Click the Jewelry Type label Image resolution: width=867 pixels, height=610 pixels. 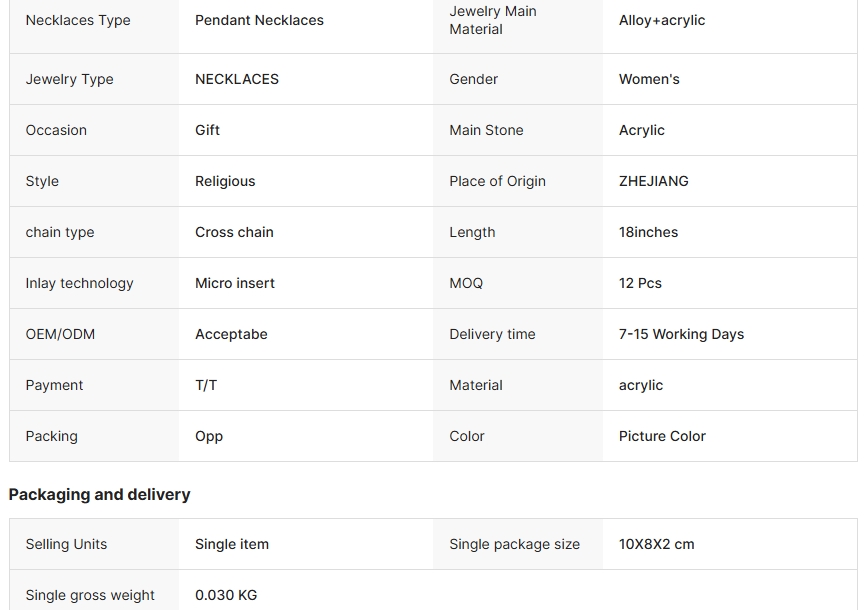pos(69,79)
